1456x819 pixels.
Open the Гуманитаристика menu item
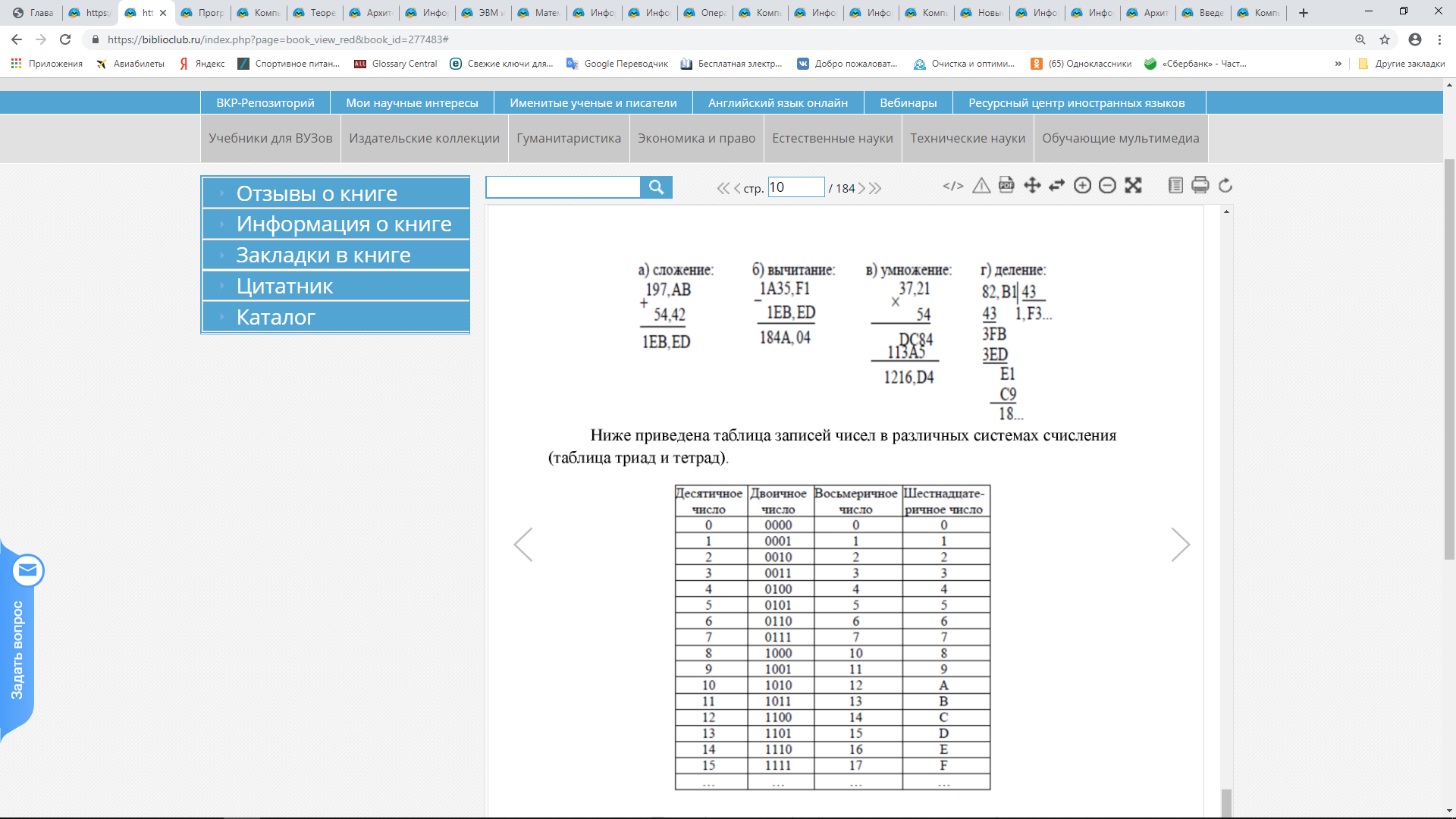(568, 138)
